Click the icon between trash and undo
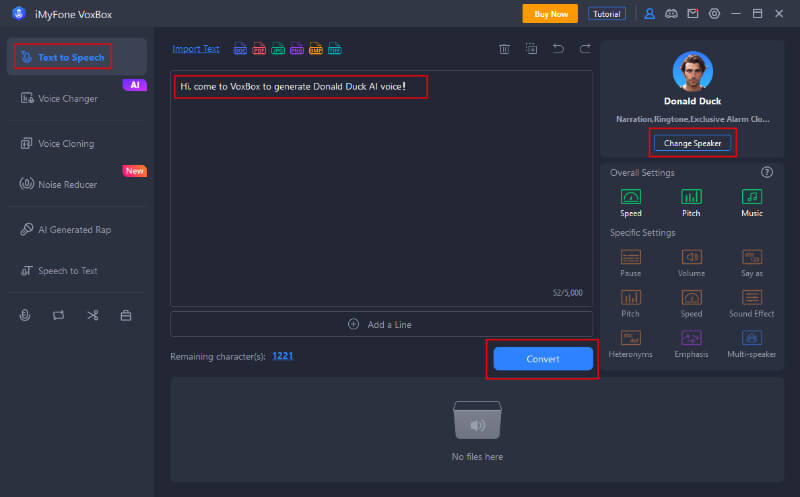The image size is (800, 497). (531, 48)
